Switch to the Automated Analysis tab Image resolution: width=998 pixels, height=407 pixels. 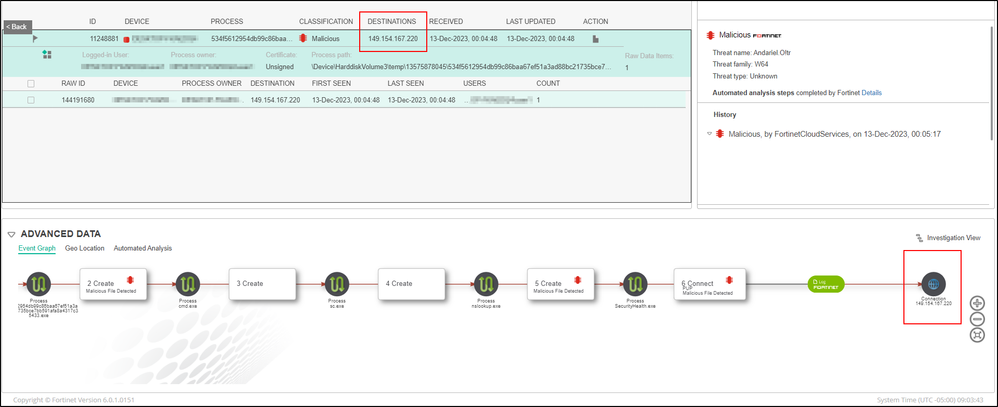pos(143,248)
